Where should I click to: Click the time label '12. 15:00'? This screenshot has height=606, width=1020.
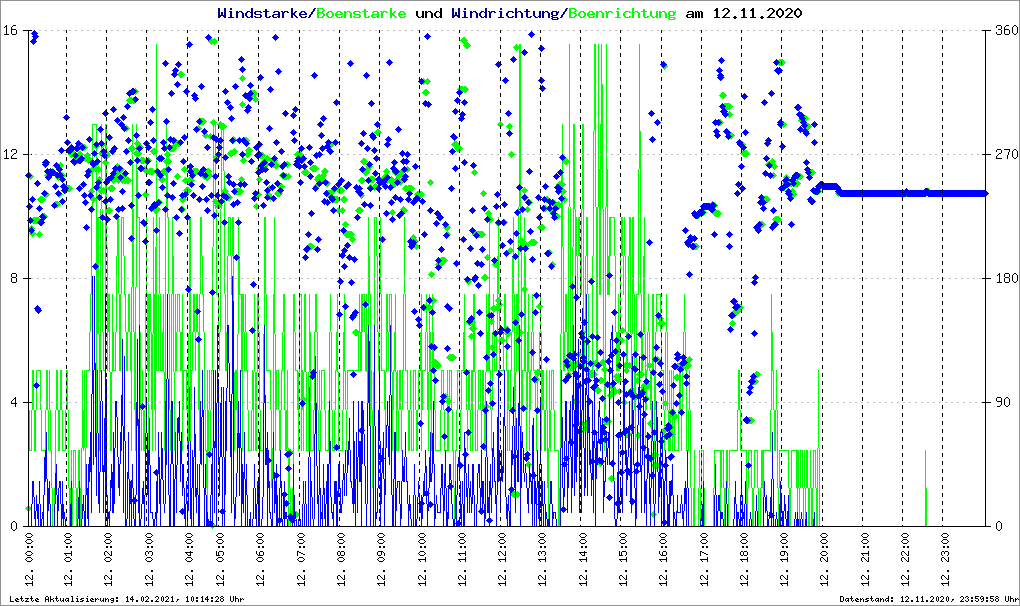point(623,559)
